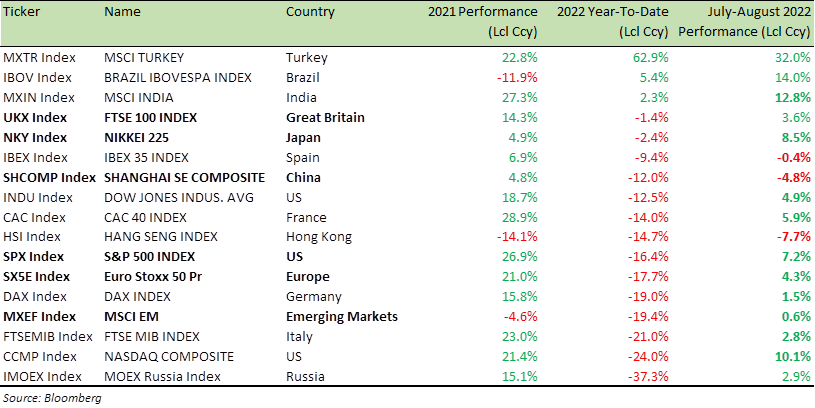Click the 2022 Year-To-Date header
815x408 pixels.
tap(613, 22)
